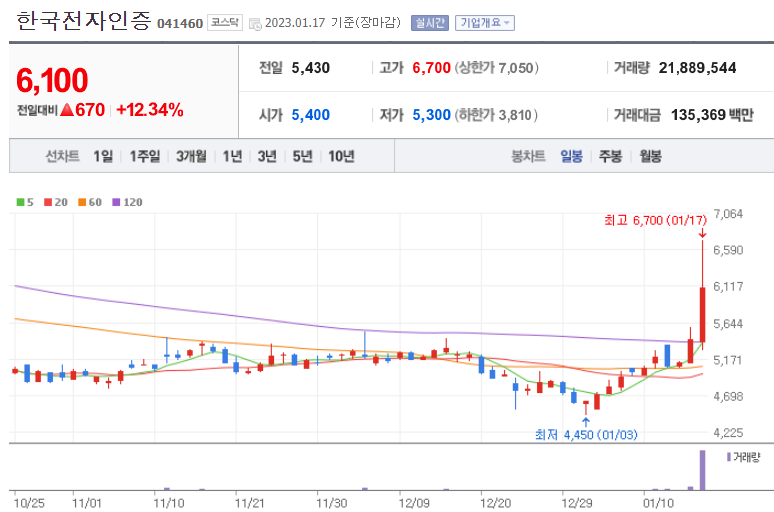Click the red up-triangle beside 670
The image size is (774, 512).
[67, 110]
